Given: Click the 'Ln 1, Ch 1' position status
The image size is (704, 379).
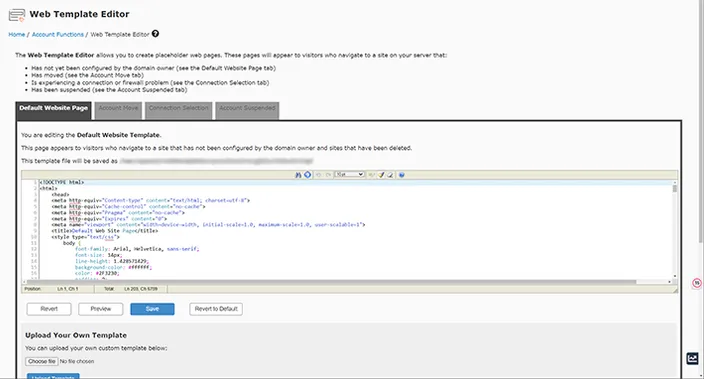Looking at the screenshot, I should [67, 289].
